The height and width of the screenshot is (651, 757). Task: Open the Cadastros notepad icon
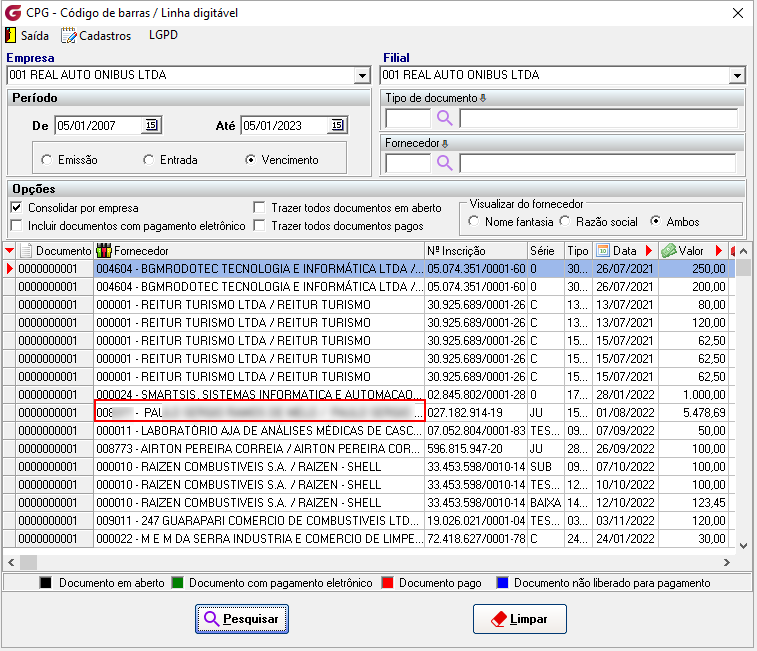(69, 35)
